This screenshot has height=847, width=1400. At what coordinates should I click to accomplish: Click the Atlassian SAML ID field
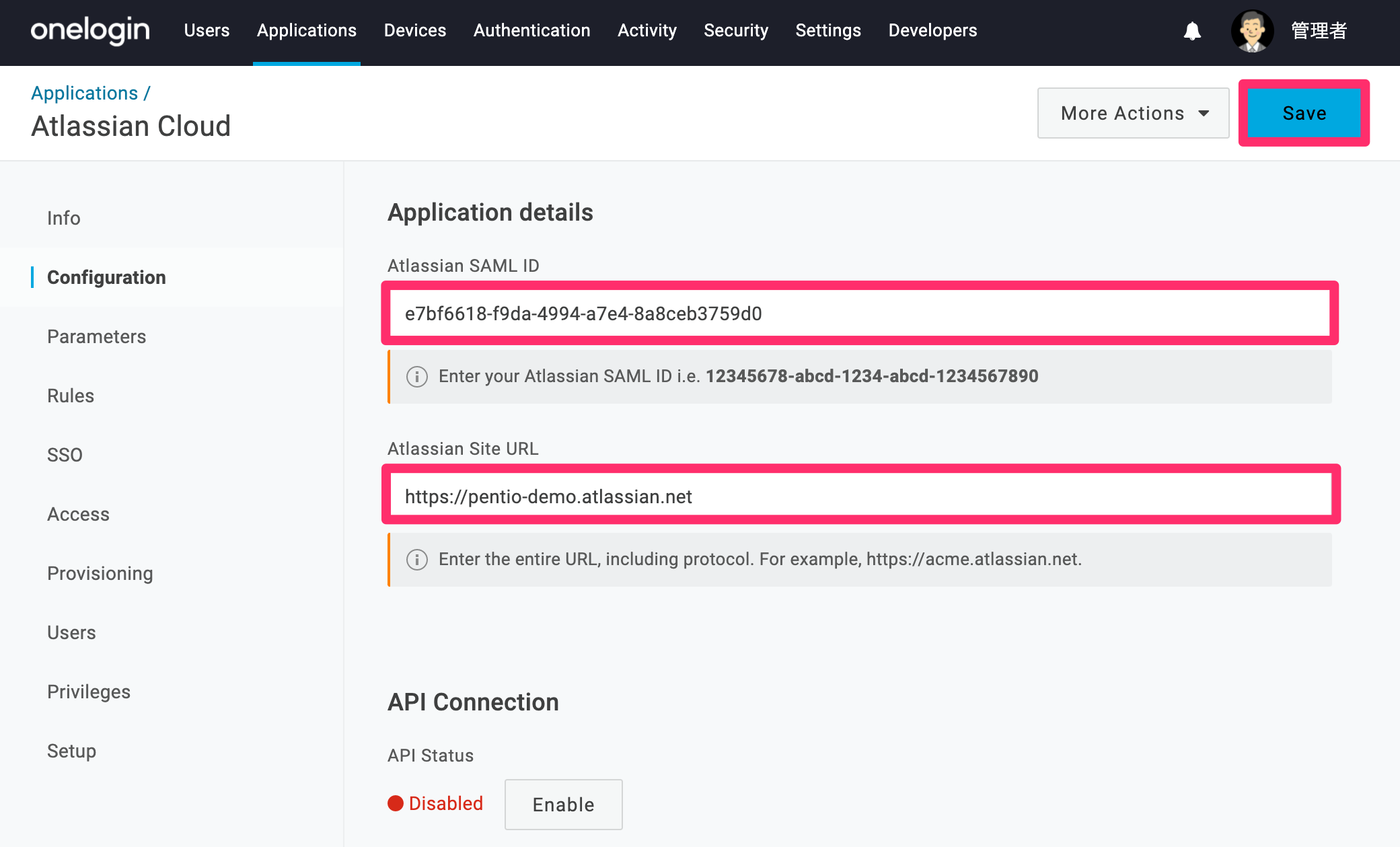pyautogui.click(x=860, y=314)
